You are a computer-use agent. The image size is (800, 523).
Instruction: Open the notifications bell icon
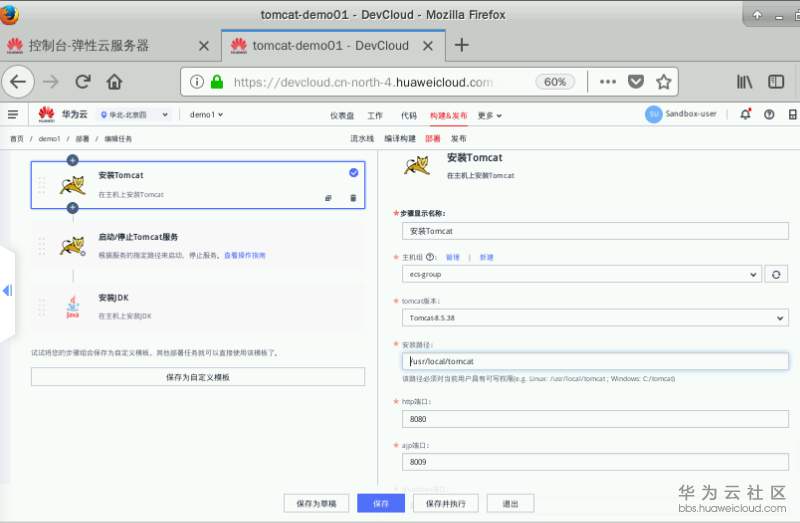point(745,114)
